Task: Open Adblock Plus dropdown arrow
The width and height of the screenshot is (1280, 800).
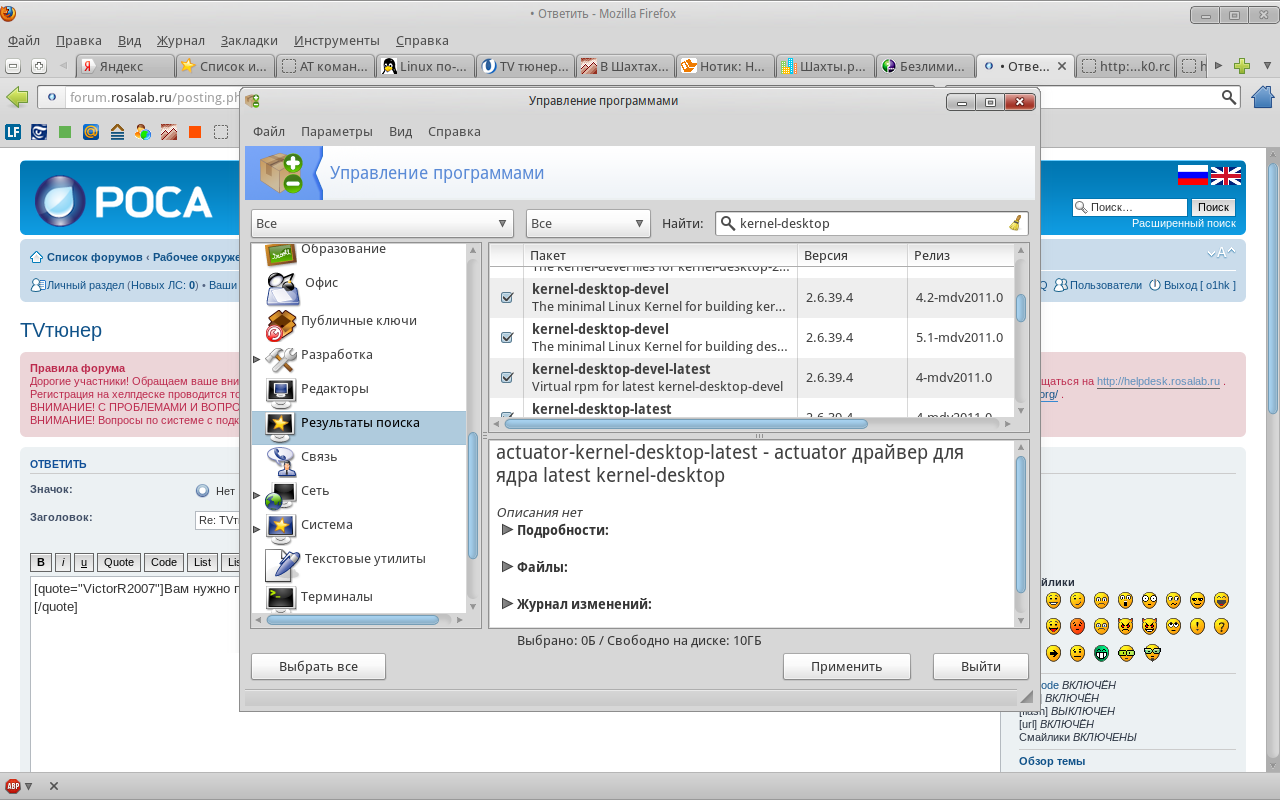Action: click(x=28, y=786)
